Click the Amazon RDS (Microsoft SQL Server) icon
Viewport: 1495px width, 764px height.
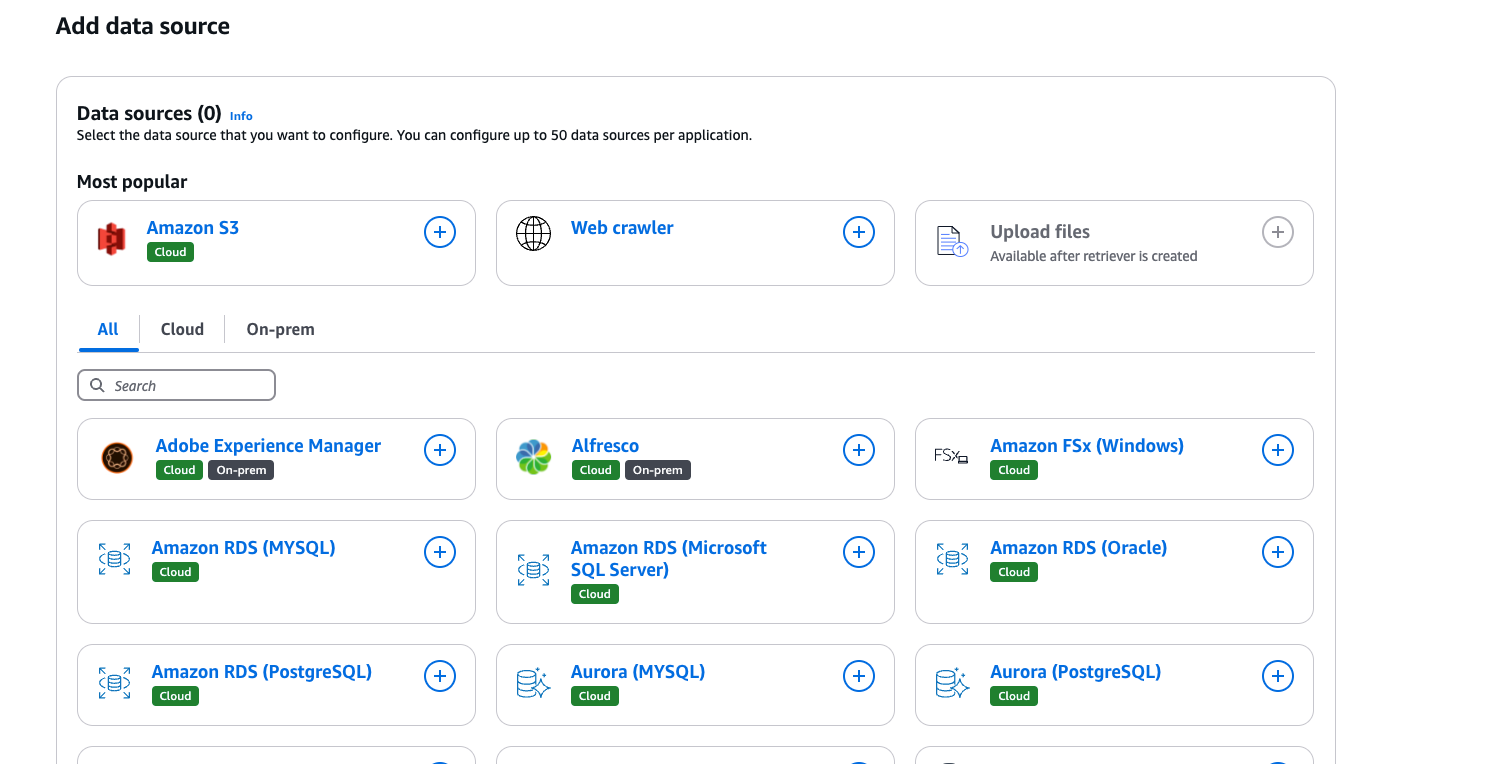[x=533, y=569]
